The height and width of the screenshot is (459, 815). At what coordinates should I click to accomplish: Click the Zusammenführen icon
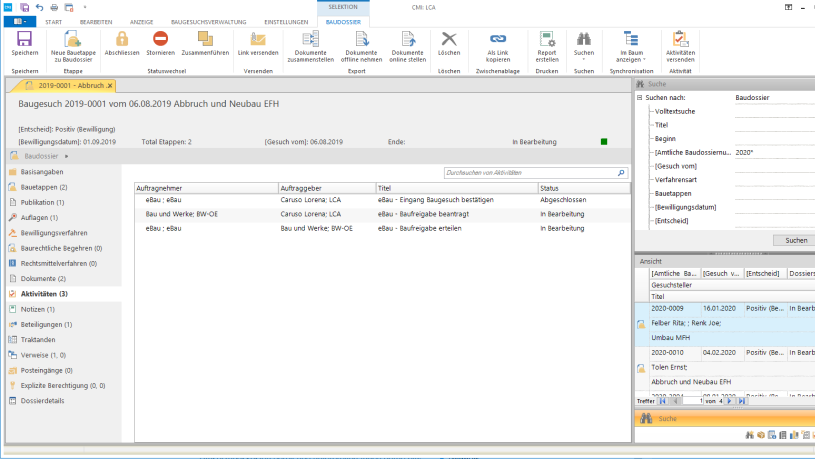tap(205, 42)
